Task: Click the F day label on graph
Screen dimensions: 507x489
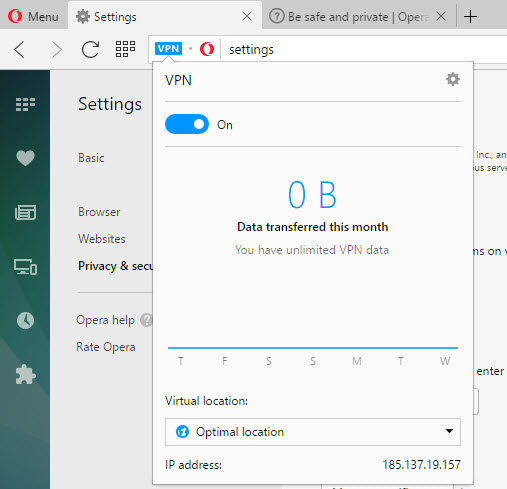Action: click(x=225, y=361)
